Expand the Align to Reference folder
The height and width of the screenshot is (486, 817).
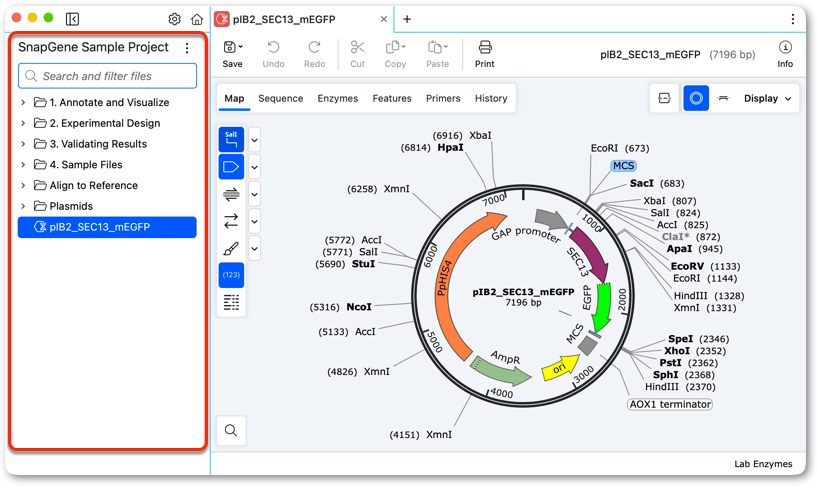coord(23,185)
